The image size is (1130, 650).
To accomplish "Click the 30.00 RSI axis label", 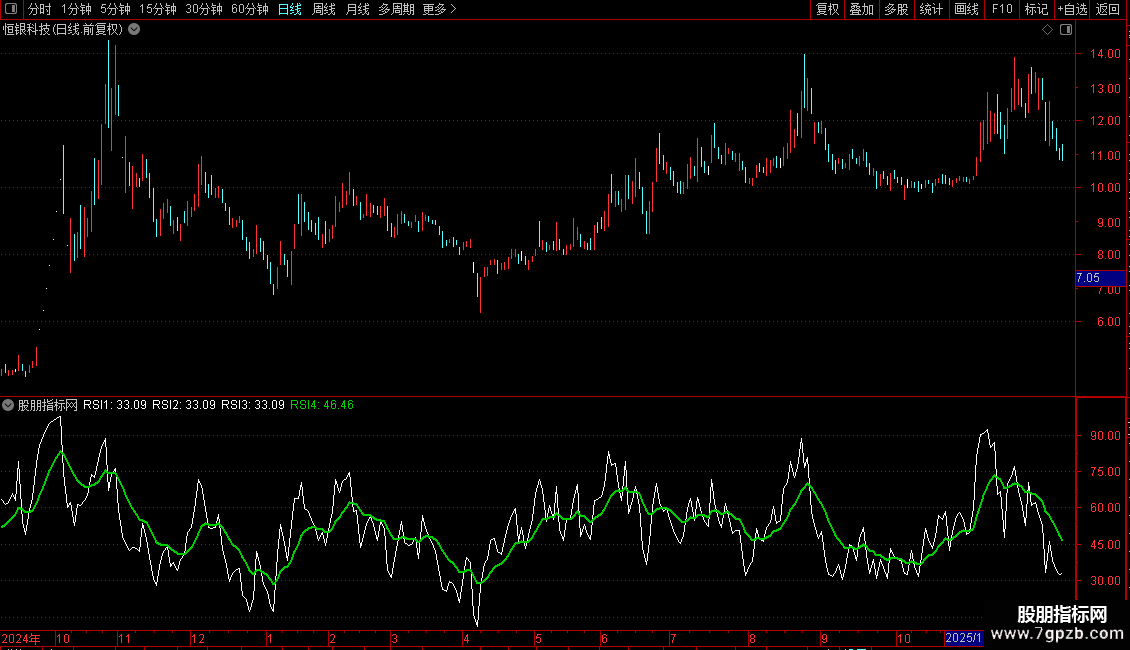I will pos(1105,581).
